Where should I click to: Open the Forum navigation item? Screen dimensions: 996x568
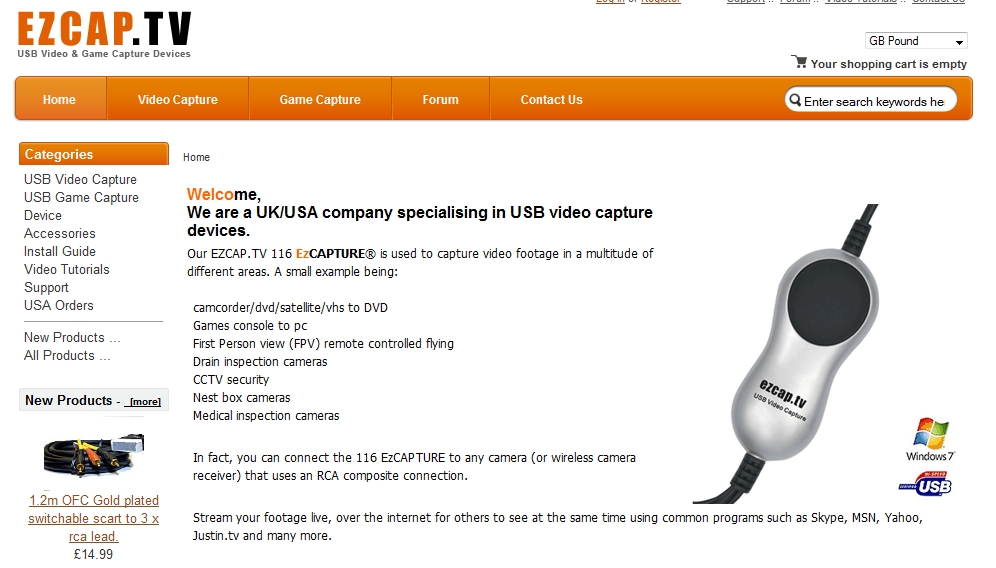click(440, 99)
